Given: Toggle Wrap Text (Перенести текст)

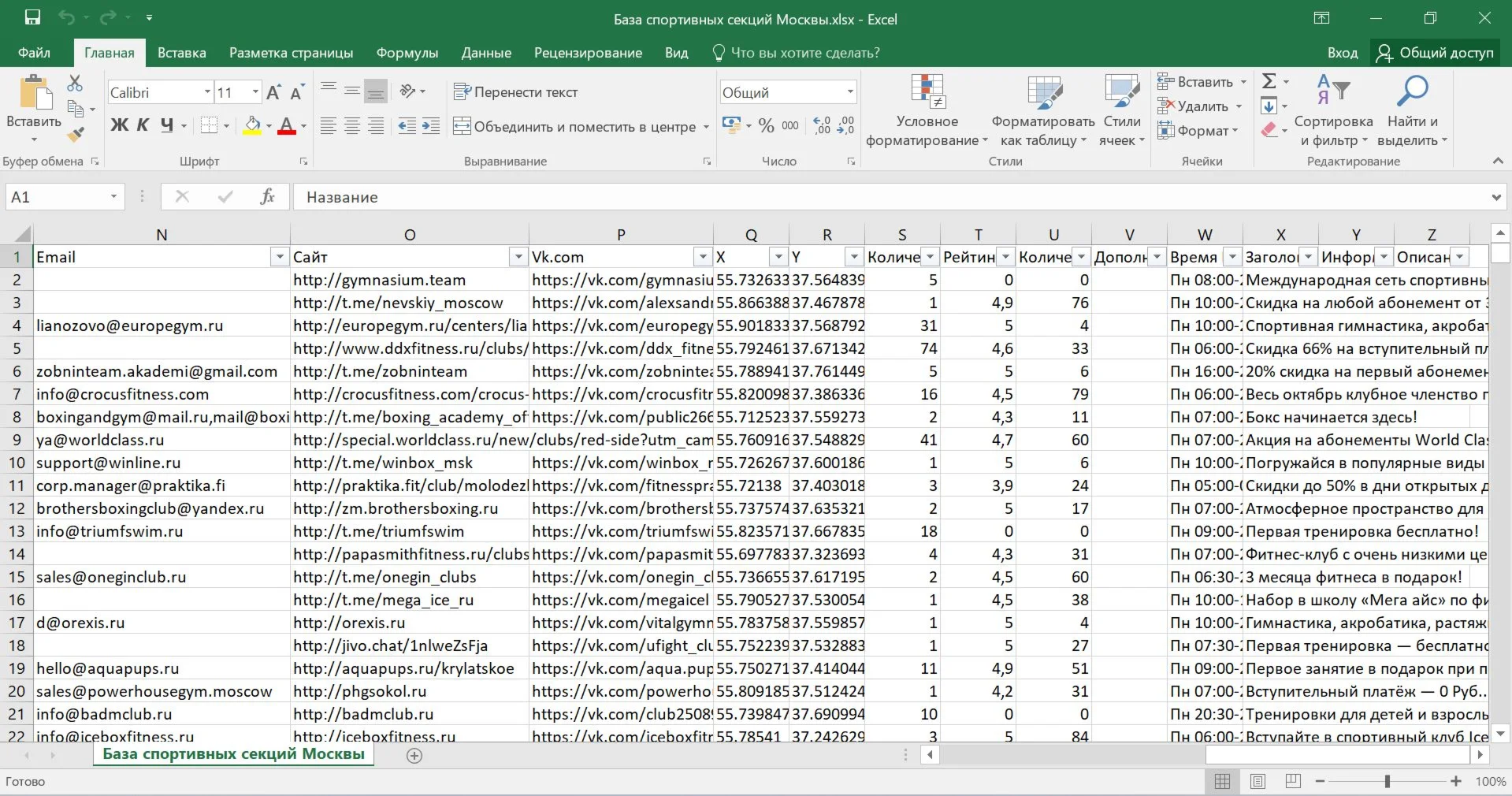Looking at the screenshot, I should [515, 92].
